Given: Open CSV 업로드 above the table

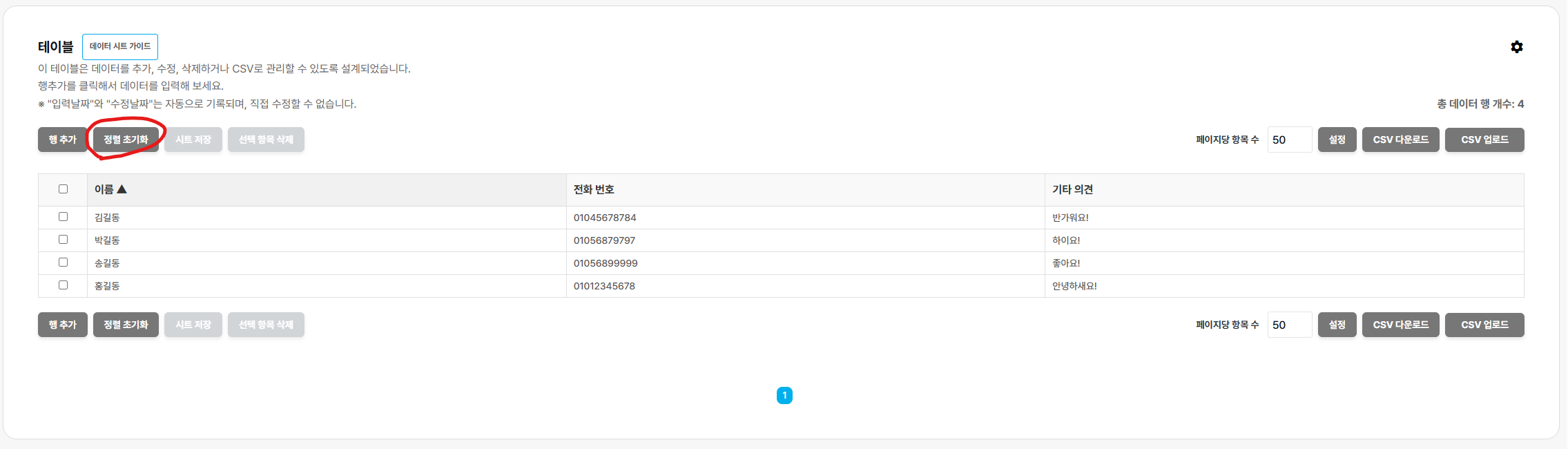Looking at the screenshot, I should click(x=1484, y=140).
